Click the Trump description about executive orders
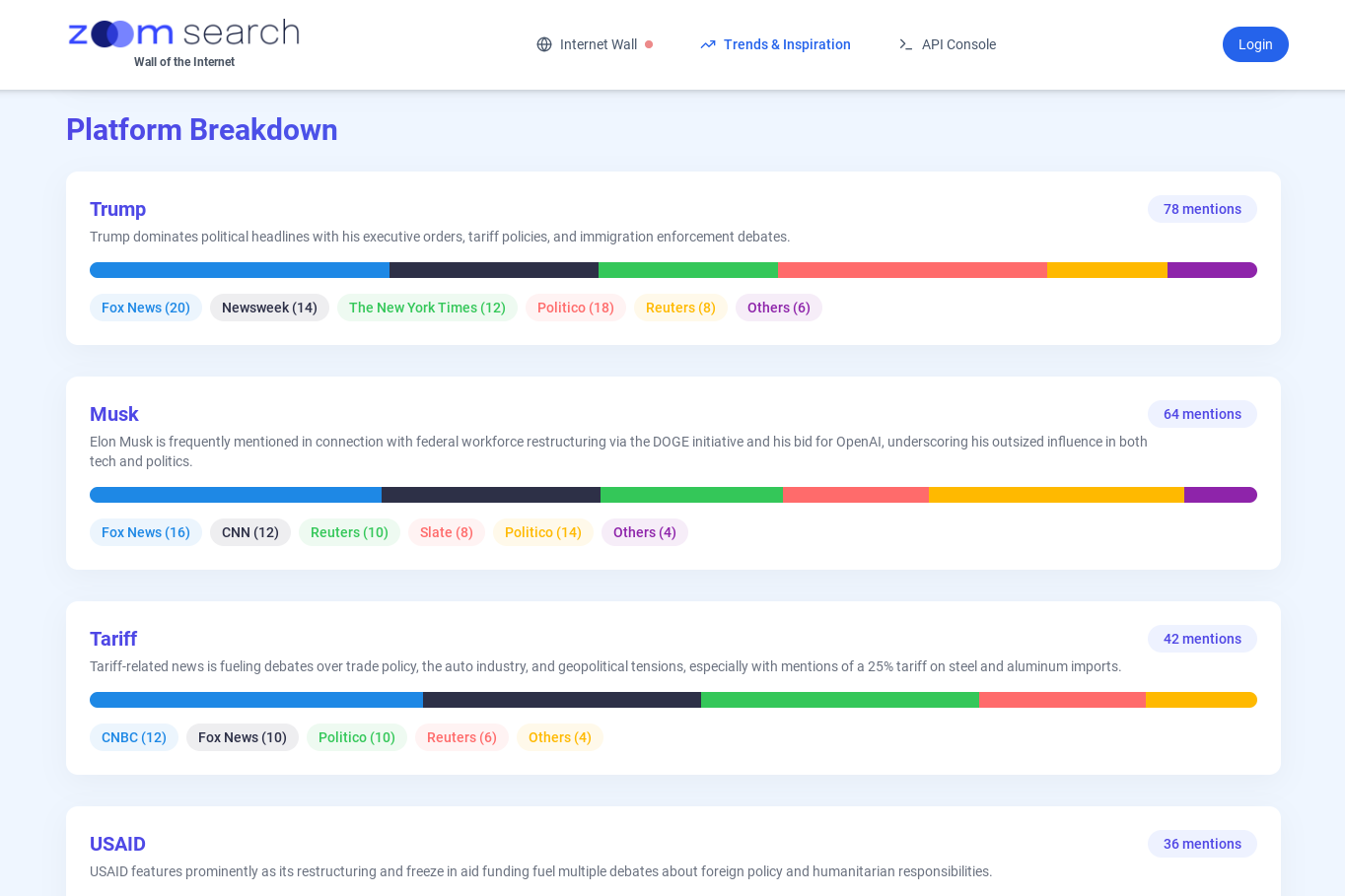 pos(440,237)
